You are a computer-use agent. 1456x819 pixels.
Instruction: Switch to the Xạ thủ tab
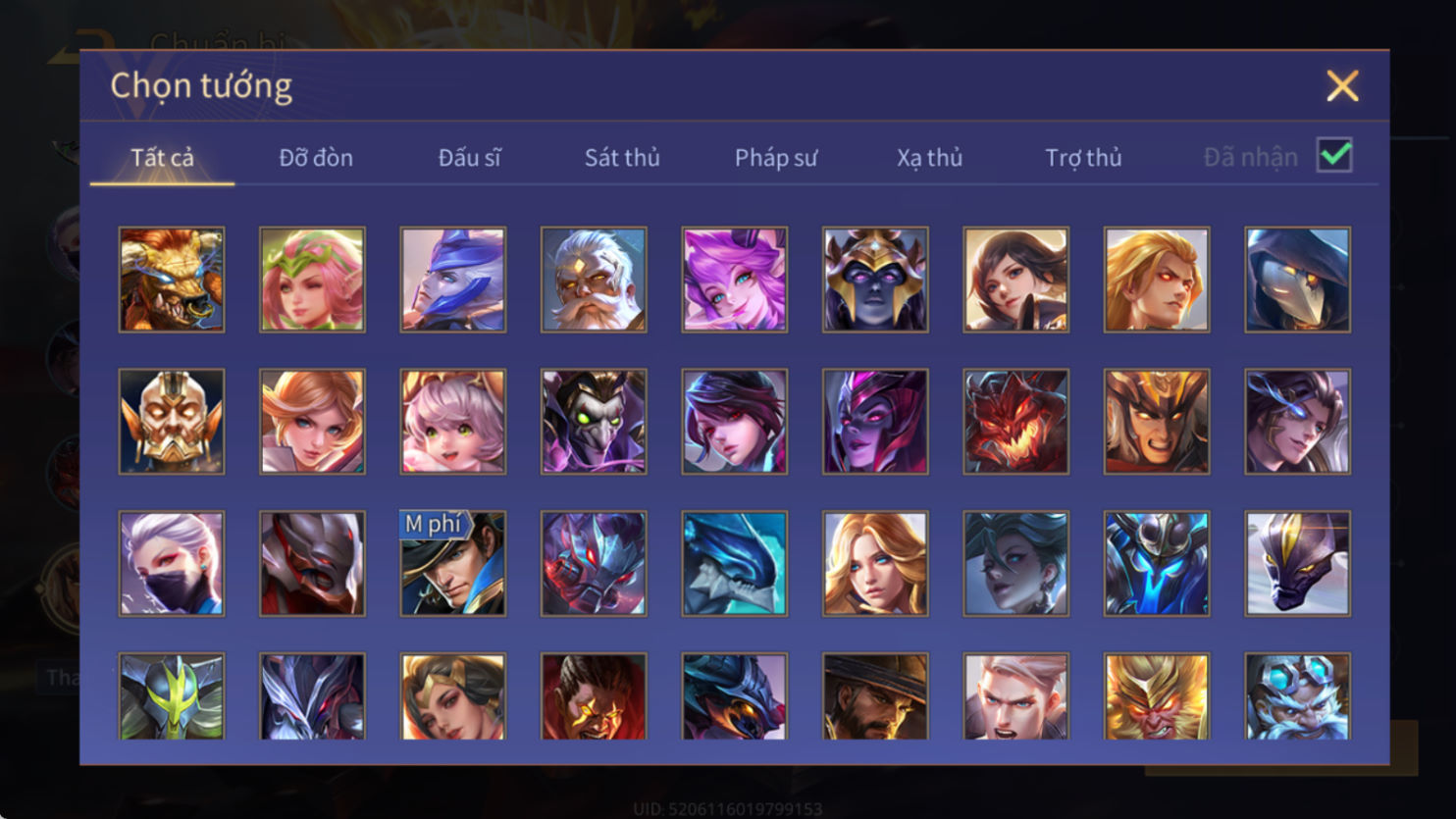929,158
